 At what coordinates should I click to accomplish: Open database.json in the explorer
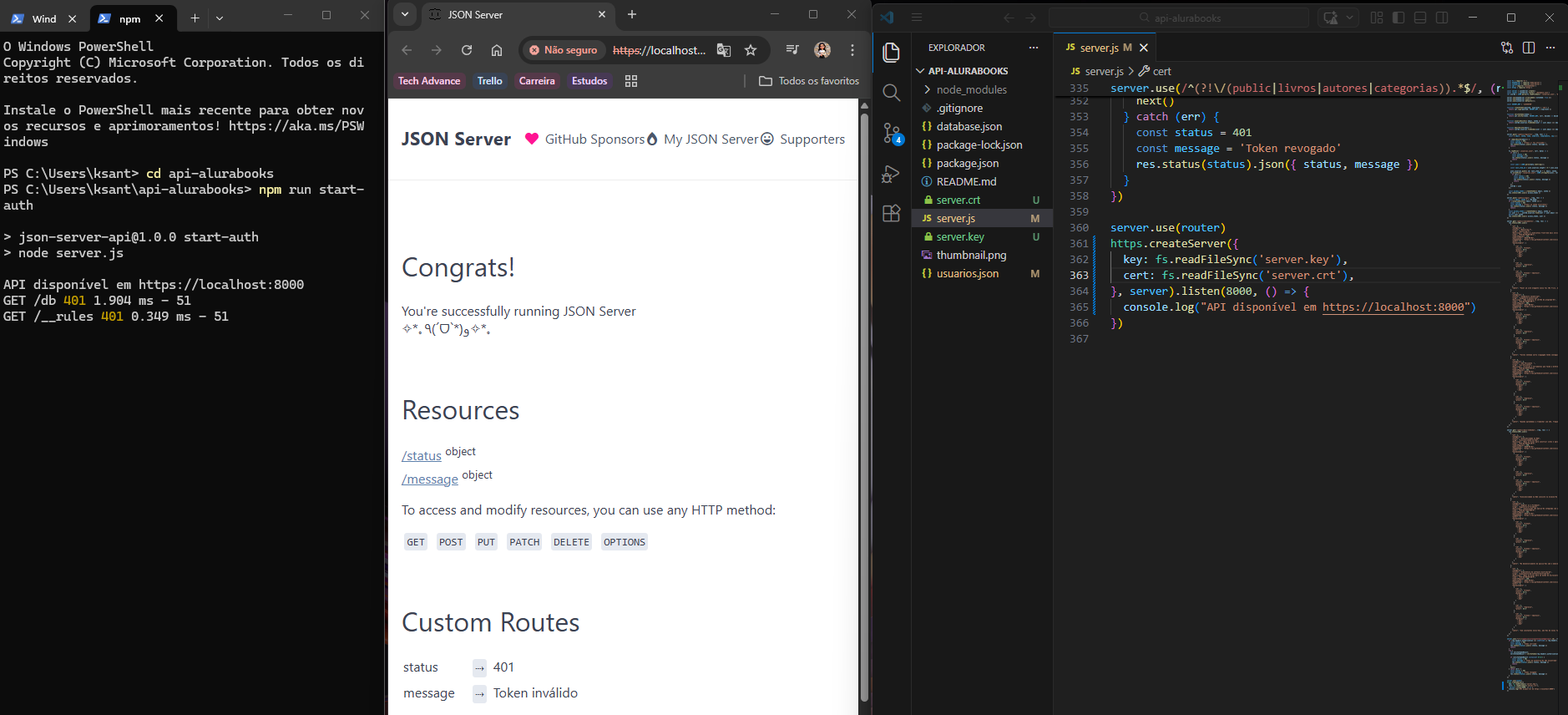pyautogui.click(x=969, y=126)
